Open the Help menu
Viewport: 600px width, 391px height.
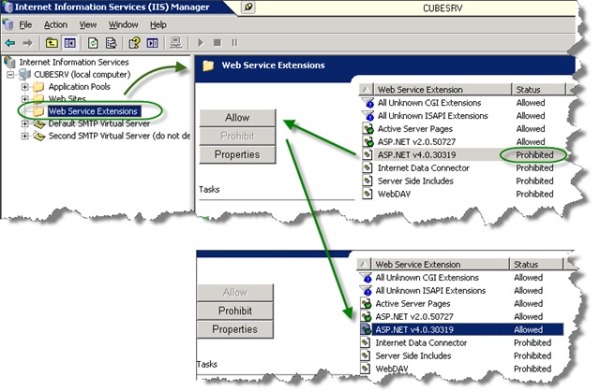[158, 25]
